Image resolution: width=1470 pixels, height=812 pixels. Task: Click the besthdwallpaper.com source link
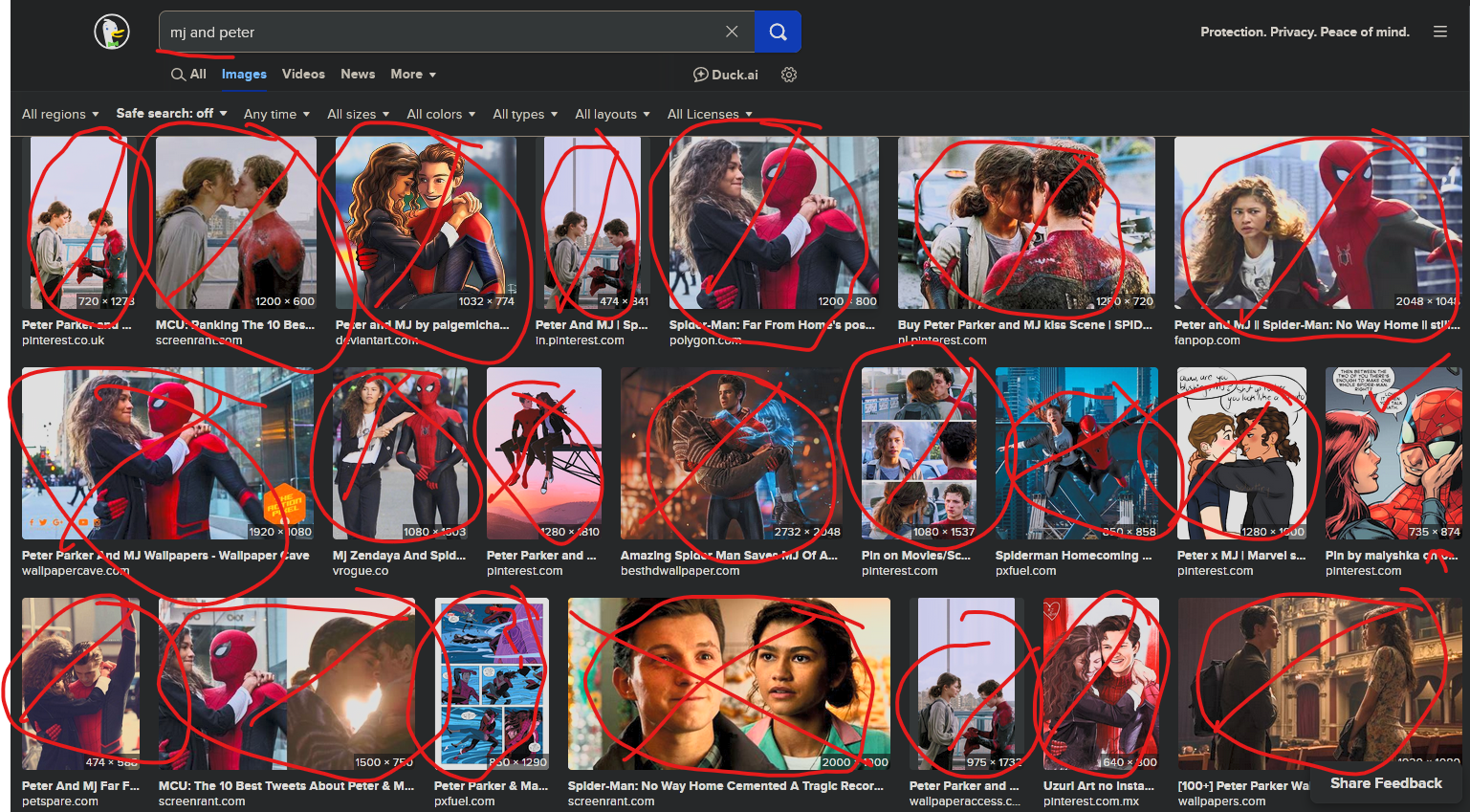click(680, 570)
